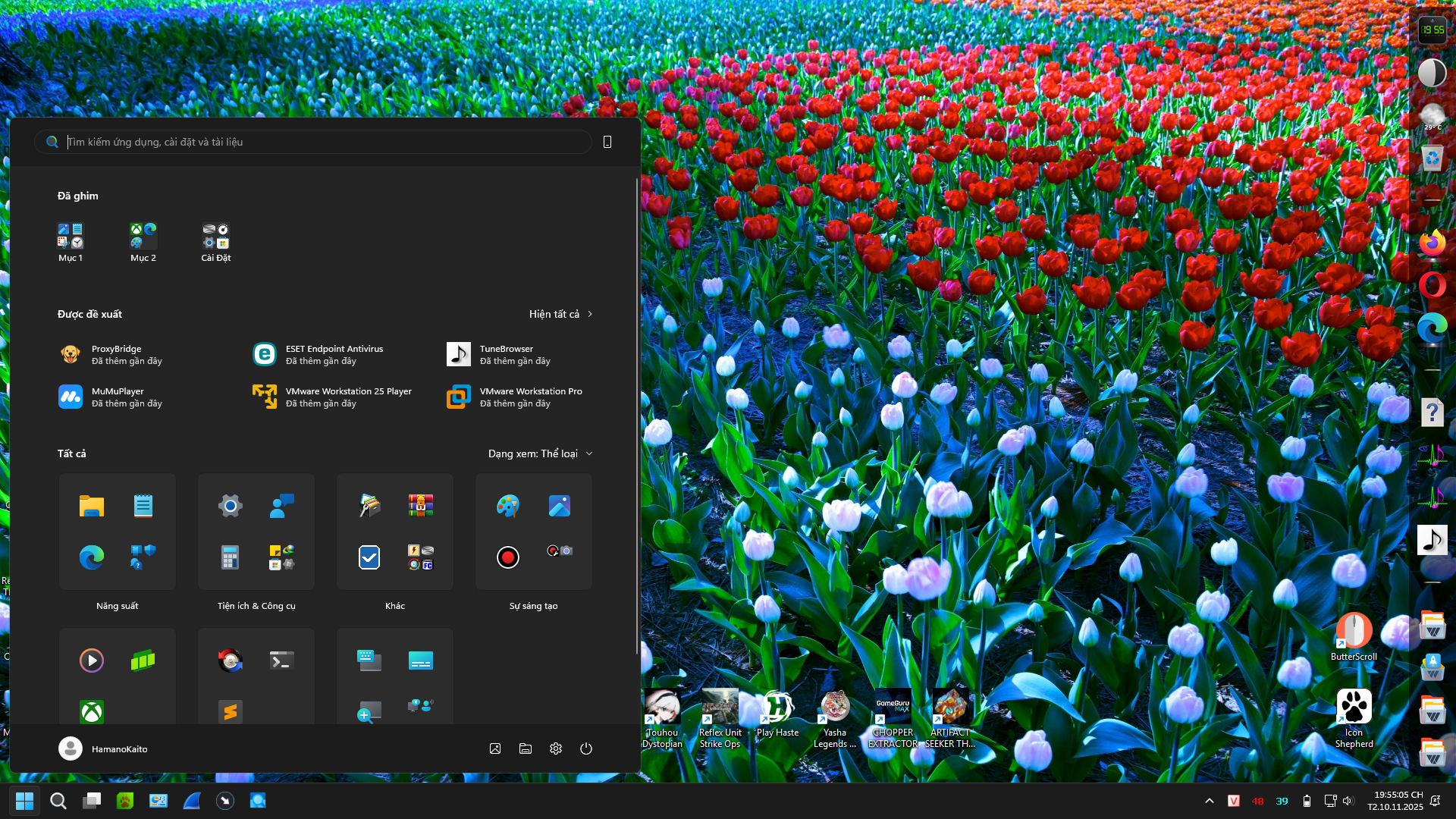Image resolution: width=1456 pixels, height=819 pixels.
Task: Launch the red record button app
Action: [507, 557]
